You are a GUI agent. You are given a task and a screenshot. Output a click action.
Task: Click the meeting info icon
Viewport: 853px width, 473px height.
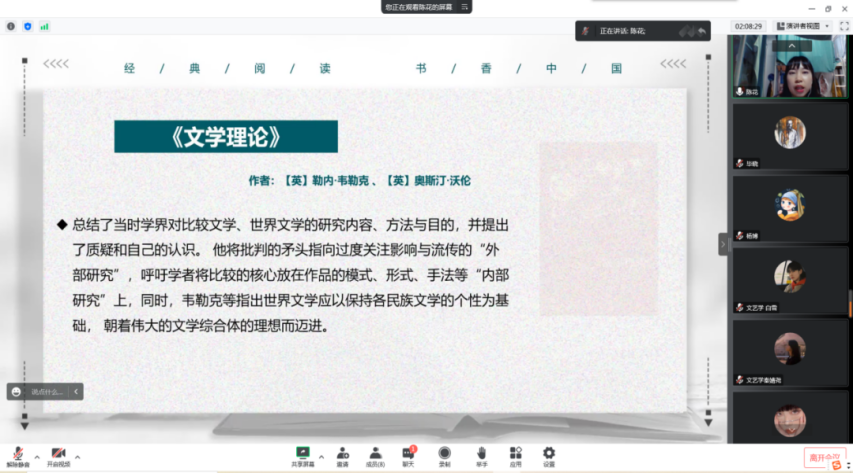pos(11,26)
